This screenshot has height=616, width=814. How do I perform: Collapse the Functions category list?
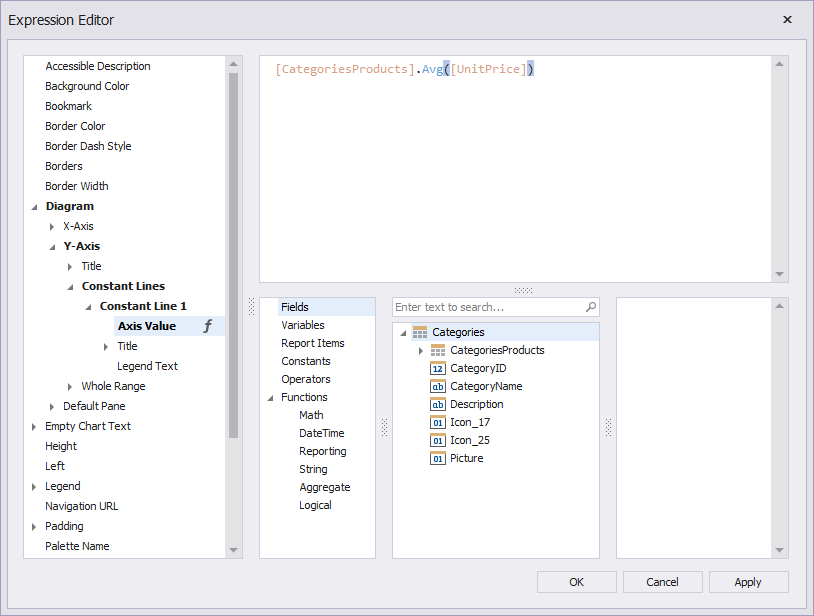(270, 398)
